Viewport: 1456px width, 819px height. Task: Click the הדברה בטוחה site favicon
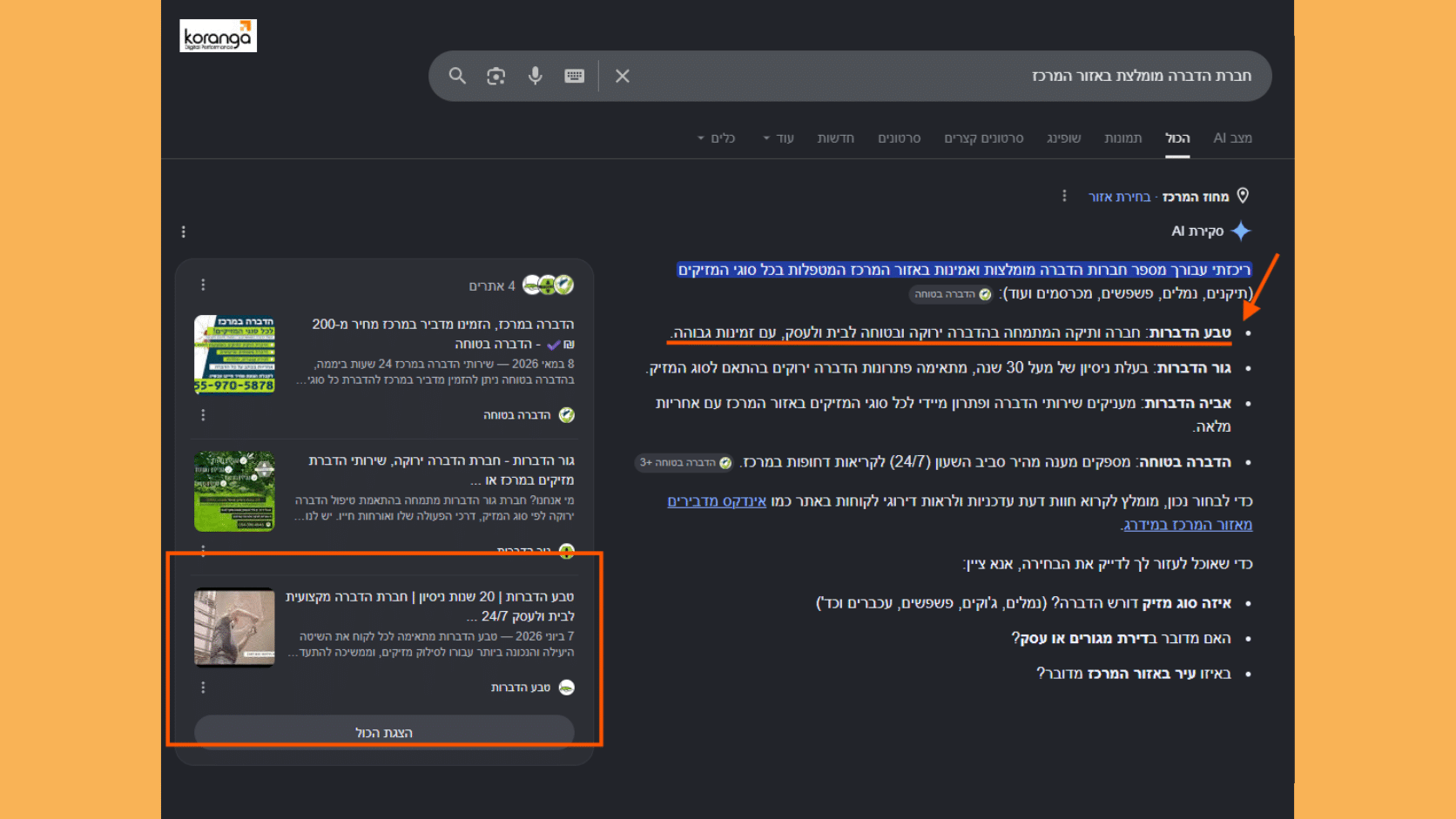point(566,415)
